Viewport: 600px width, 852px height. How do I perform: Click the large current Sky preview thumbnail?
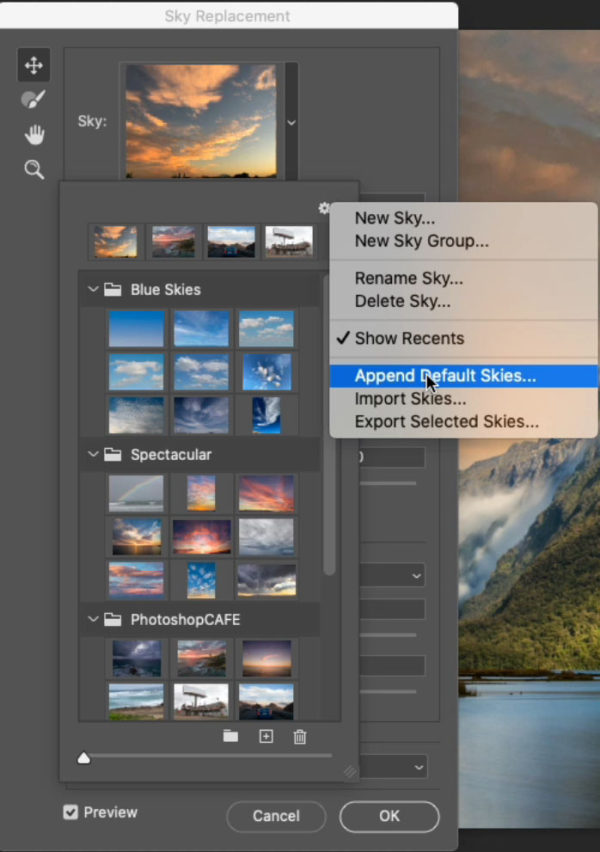(x=201, y=121)
